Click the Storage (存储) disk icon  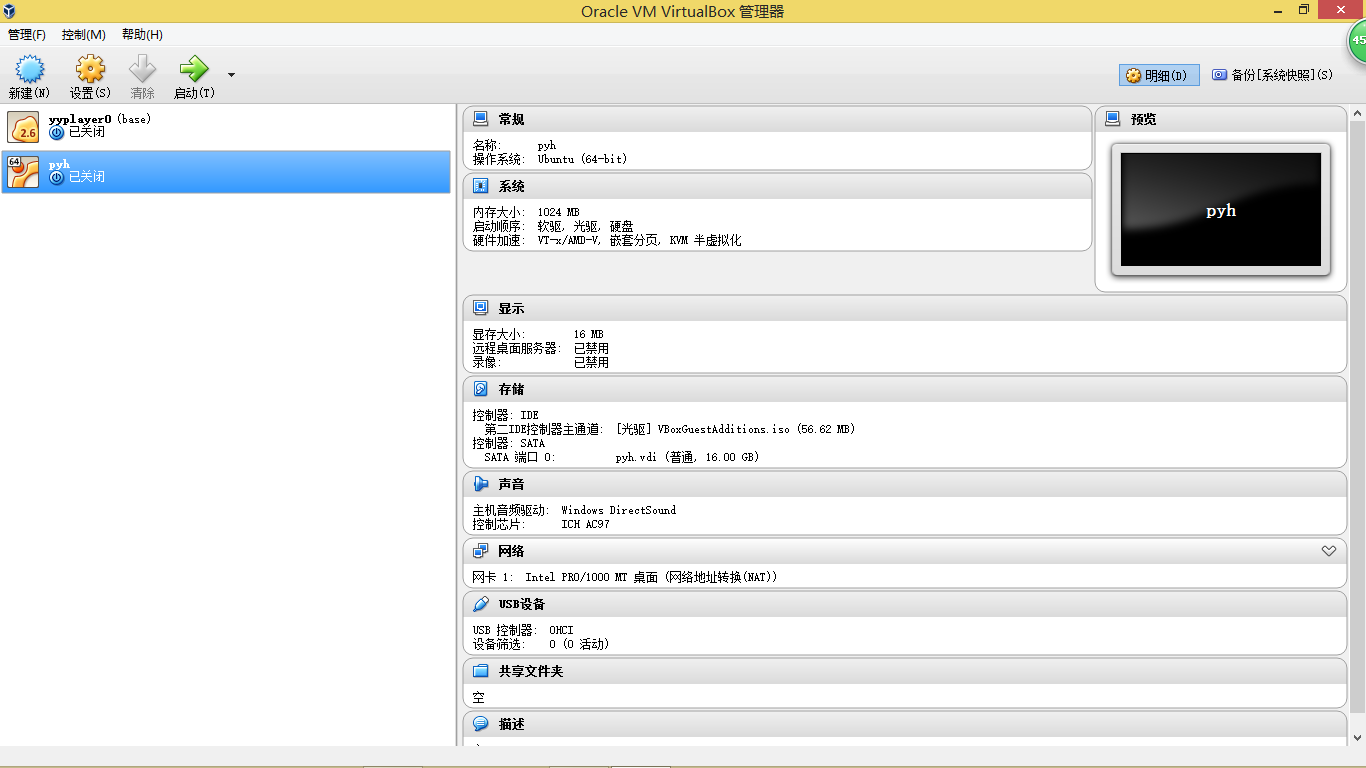481,389
